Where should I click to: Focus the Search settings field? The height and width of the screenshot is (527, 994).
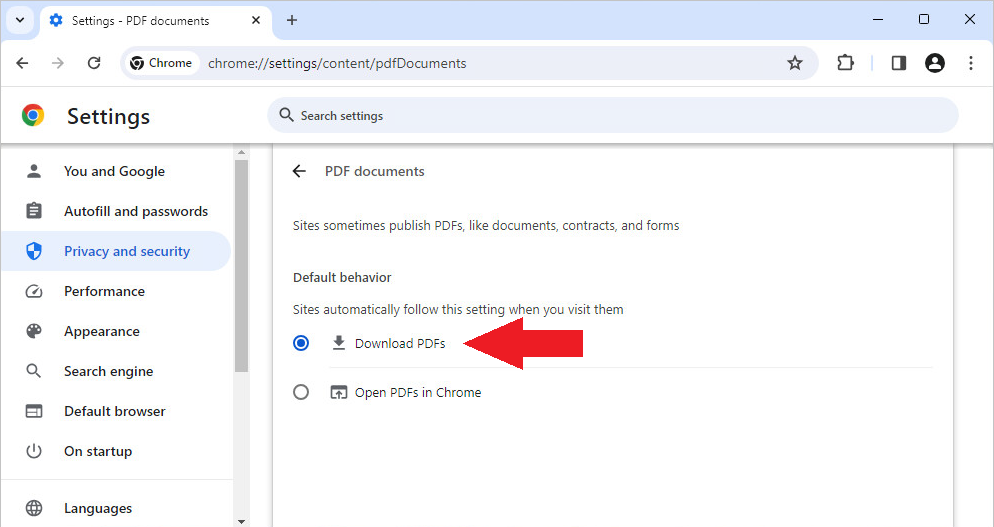click(x=612, y=115)
